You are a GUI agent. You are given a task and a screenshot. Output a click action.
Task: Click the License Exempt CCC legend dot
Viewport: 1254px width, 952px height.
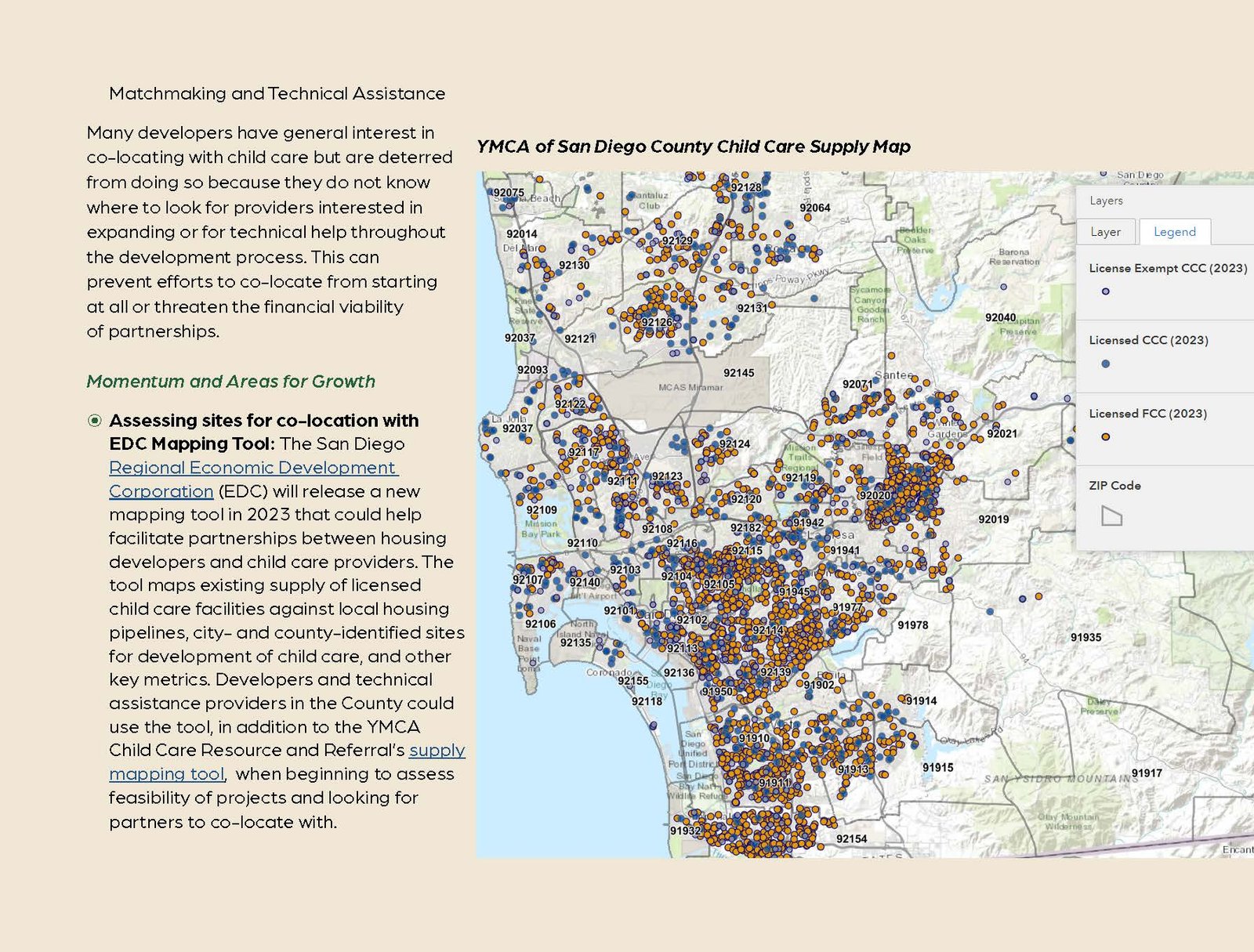1105,291
